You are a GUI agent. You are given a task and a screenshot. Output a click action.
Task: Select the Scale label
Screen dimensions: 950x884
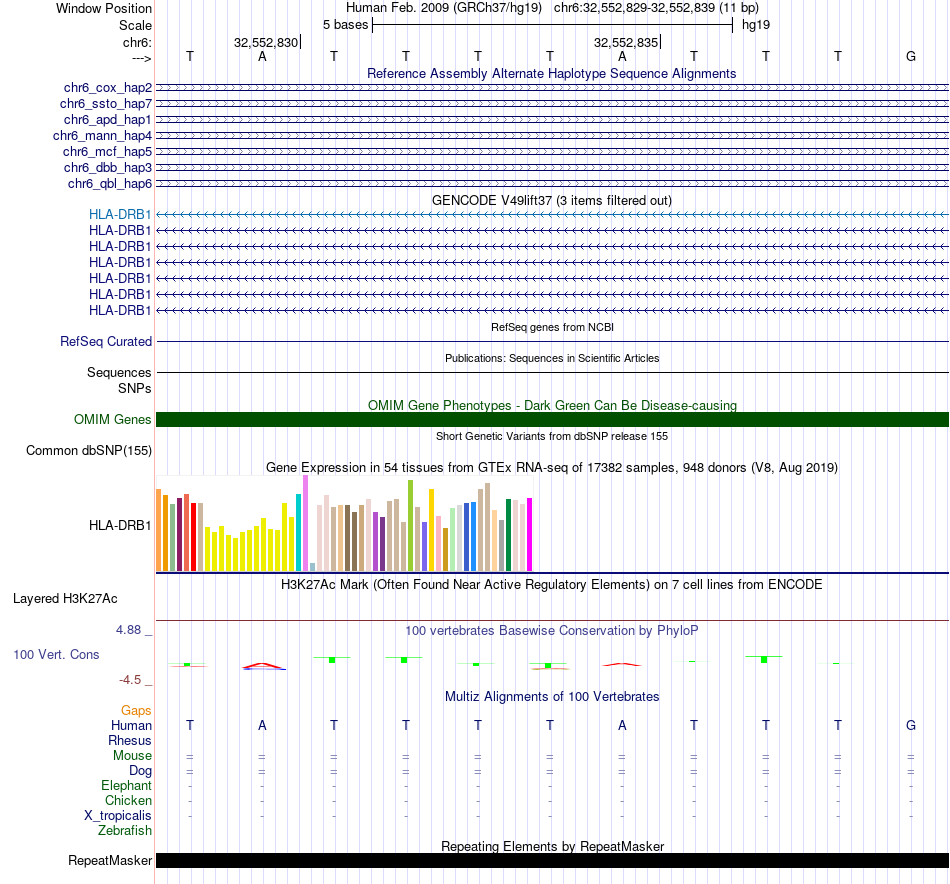coord(135,25)
